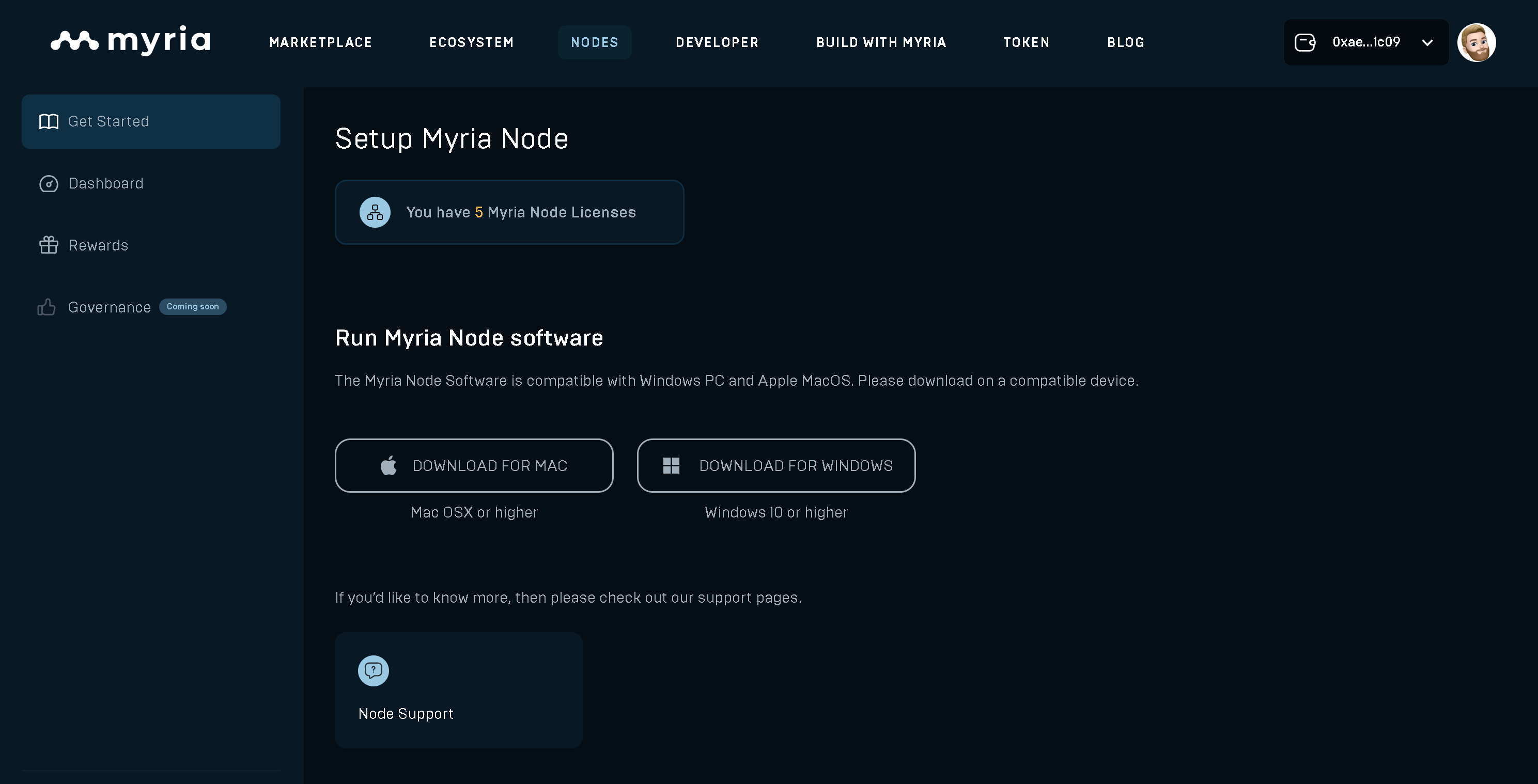The image size is (1538, 784).
Task: Click 'Mac OSX or higher' text
Action: [x=474, y=512]
